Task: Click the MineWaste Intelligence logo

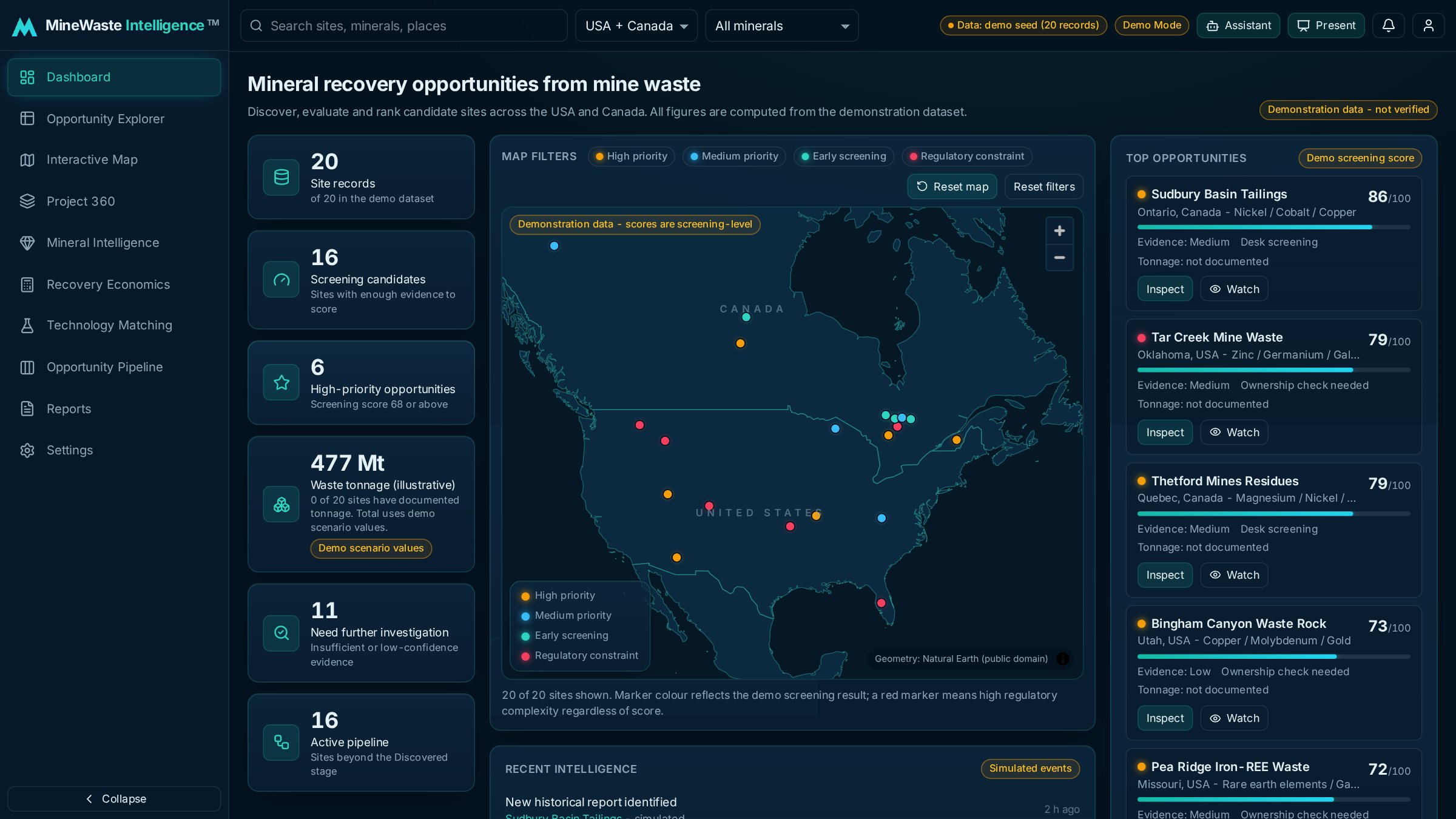Action: (115, 25)
